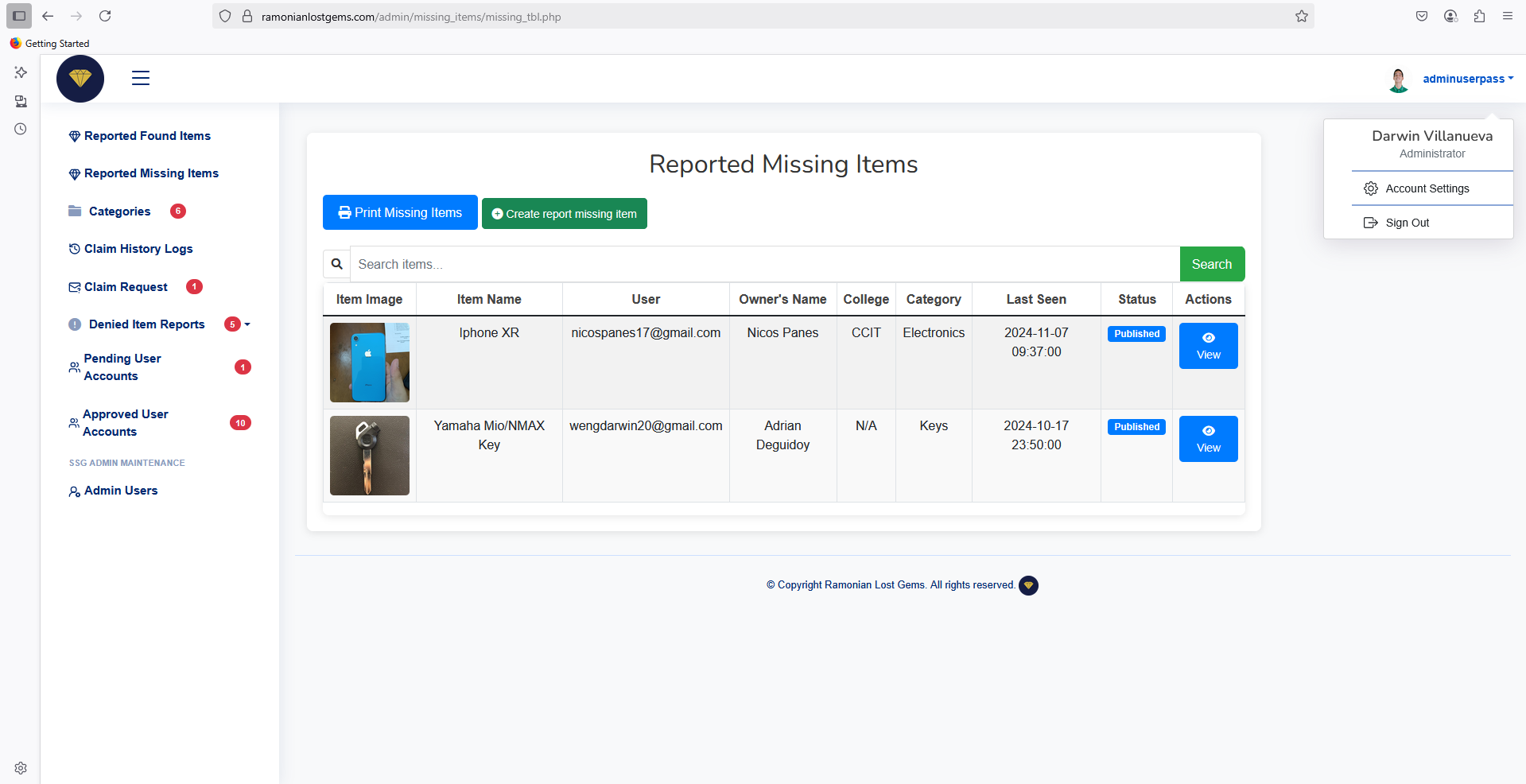Click the magnifier icon beside search box
Image resolution: width=1526 pixels, height=784 pixels.
click(x=337, y=264)
